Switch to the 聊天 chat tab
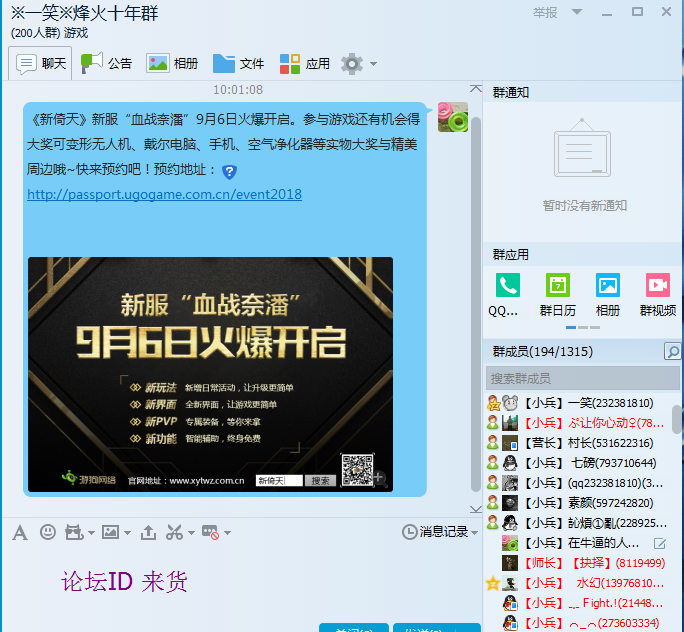The height and width of the screenshot is (632, 684). 41,64
